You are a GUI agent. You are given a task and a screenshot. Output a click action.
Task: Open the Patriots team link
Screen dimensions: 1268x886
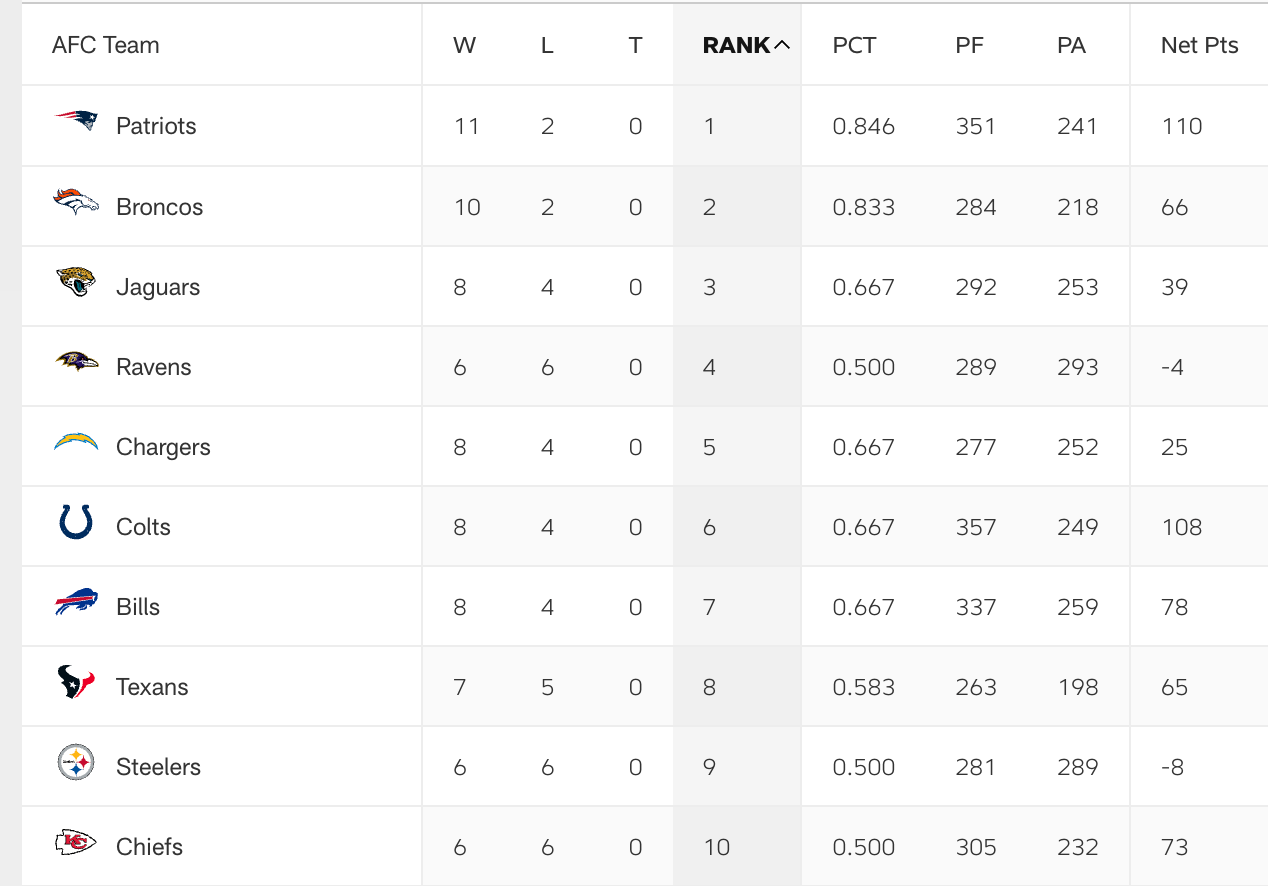[156, 126]
